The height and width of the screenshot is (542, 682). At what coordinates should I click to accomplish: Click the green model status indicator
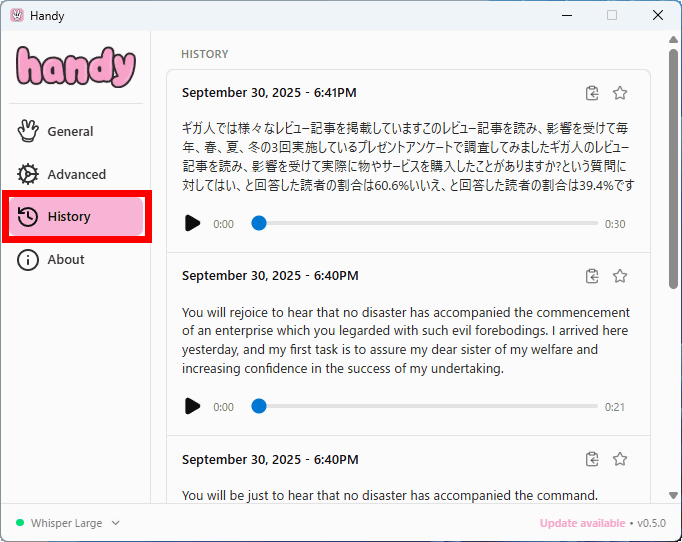20,522
